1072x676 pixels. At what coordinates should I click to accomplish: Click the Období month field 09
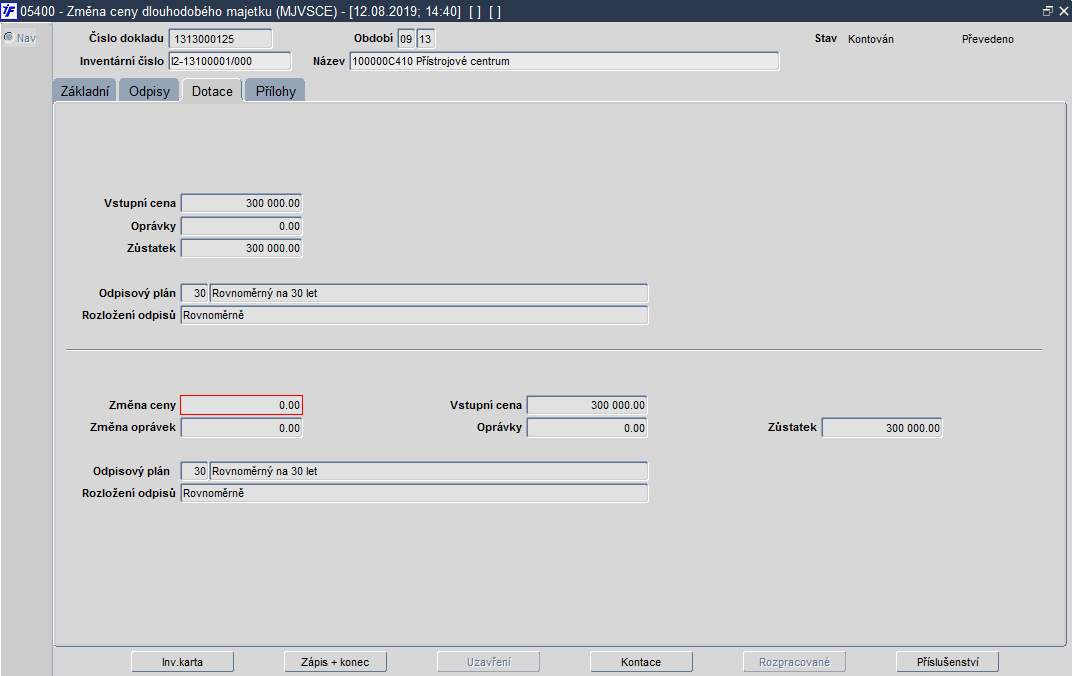coord(406,39)
